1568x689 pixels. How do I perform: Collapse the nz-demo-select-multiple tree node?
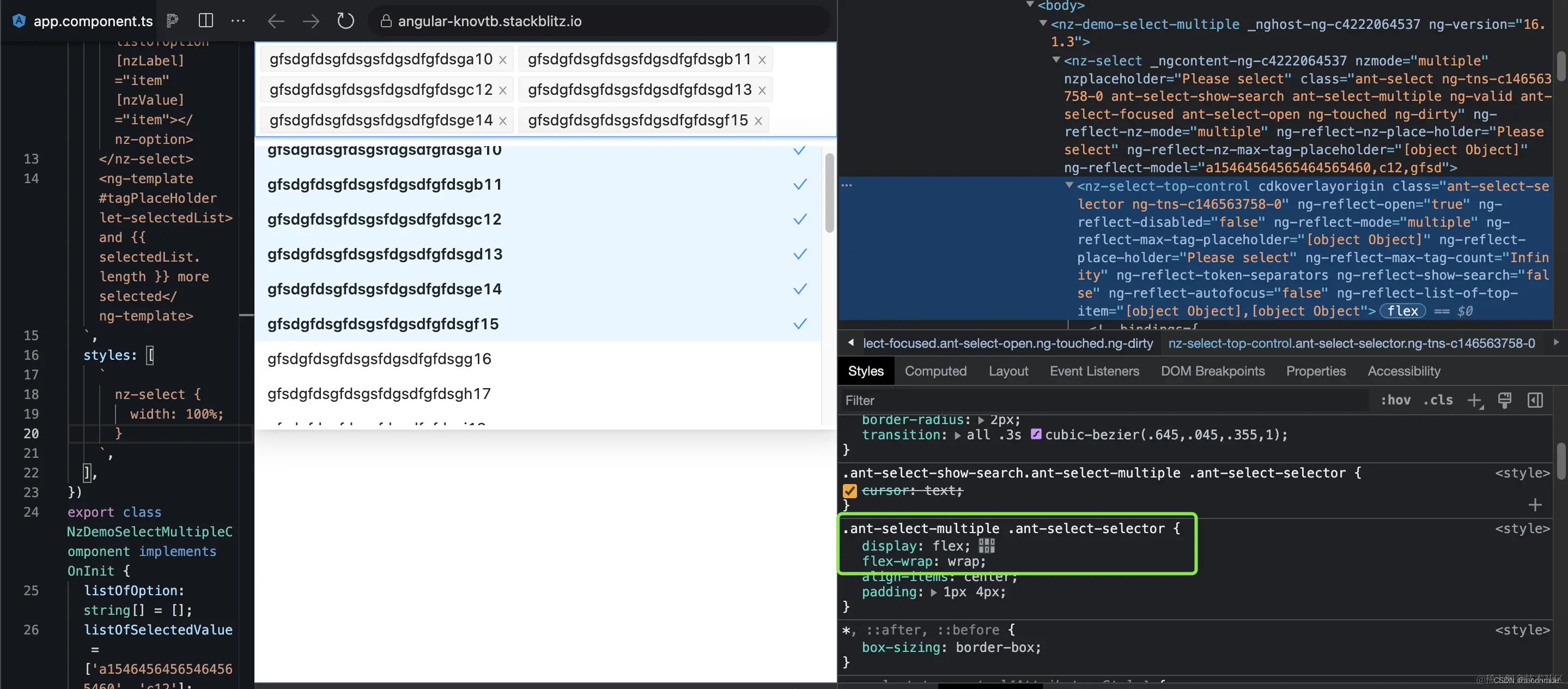(1043, 24)
